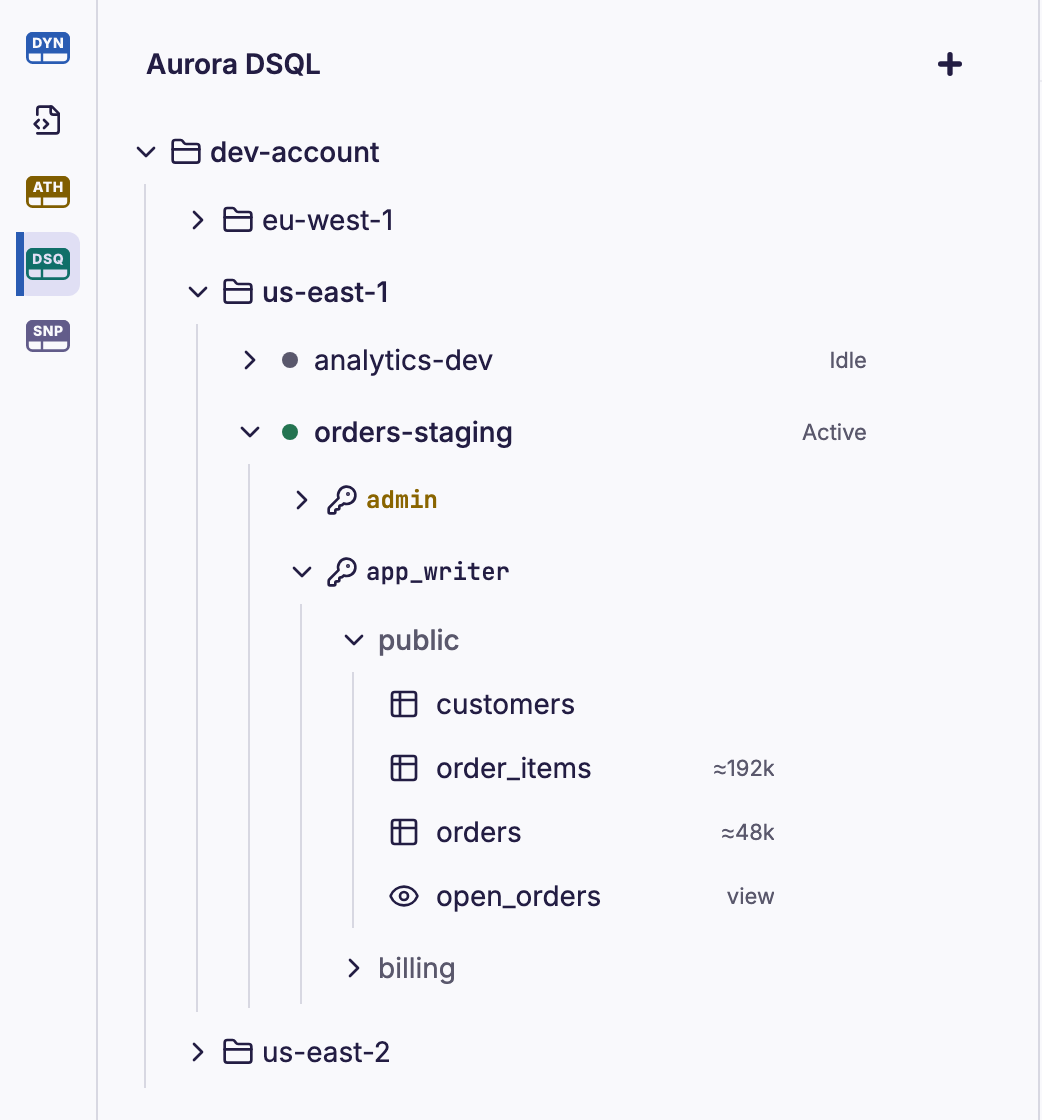The height and width of the screenshot is (1120, 1042).
Task: Select the orders-staging cluster
Action: point(414,433)
